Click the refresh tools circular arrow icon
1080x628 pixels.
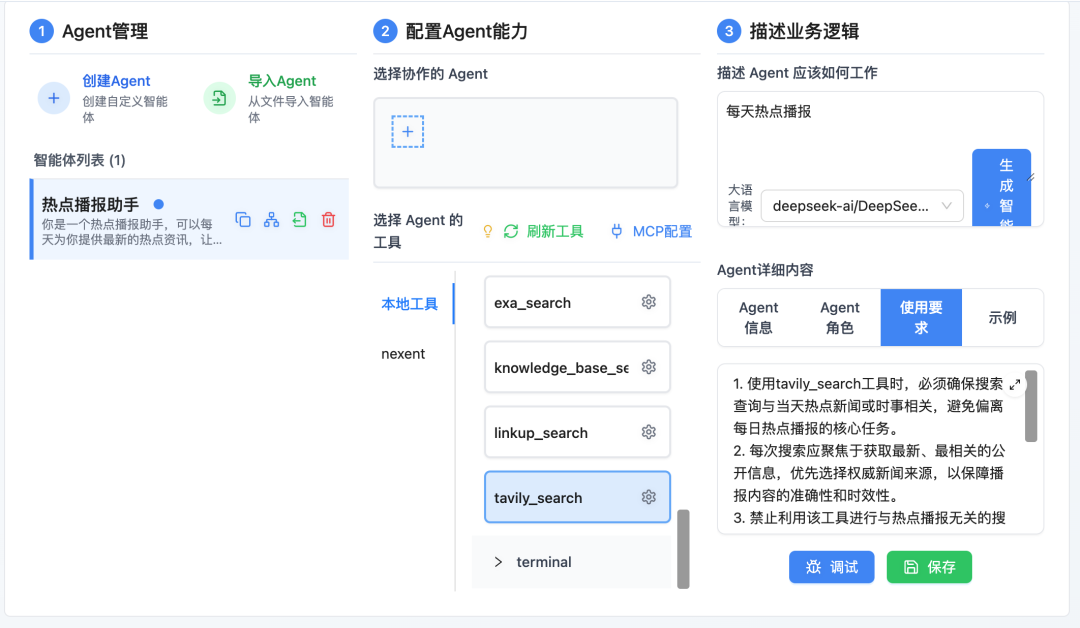click(x=510, y=231)
